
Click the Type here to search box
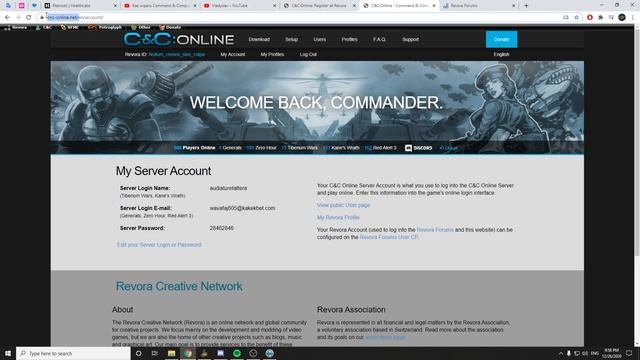point(73,353)
